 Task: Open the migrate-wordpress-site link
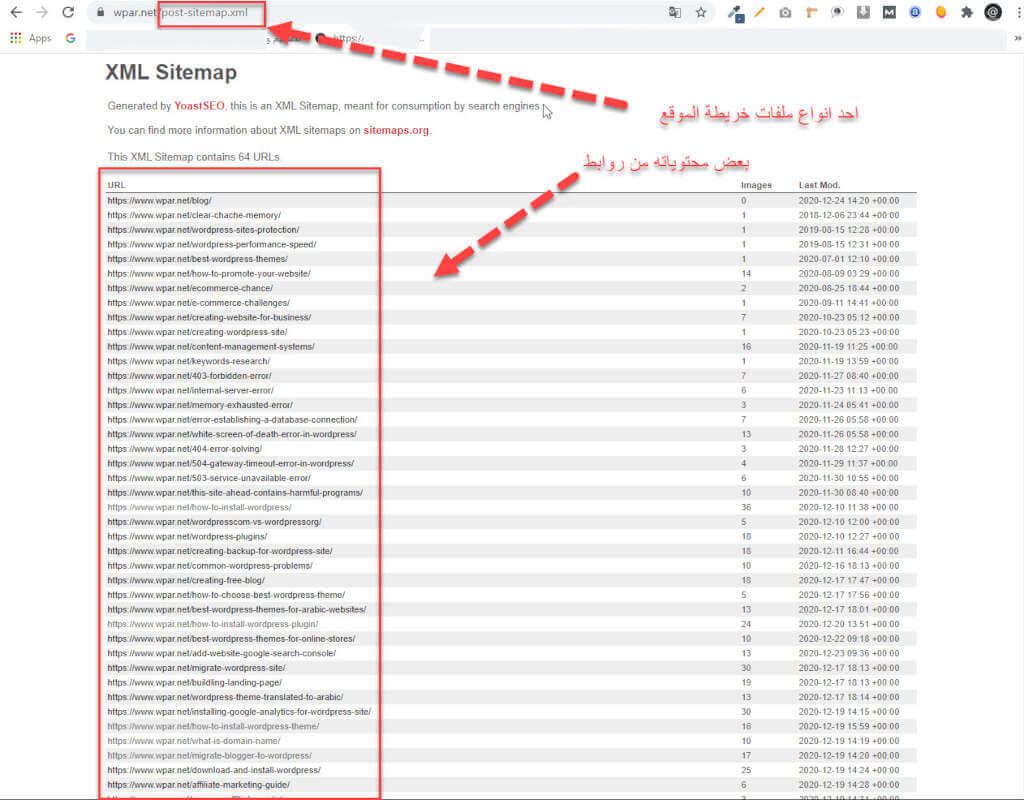(197, 668)
